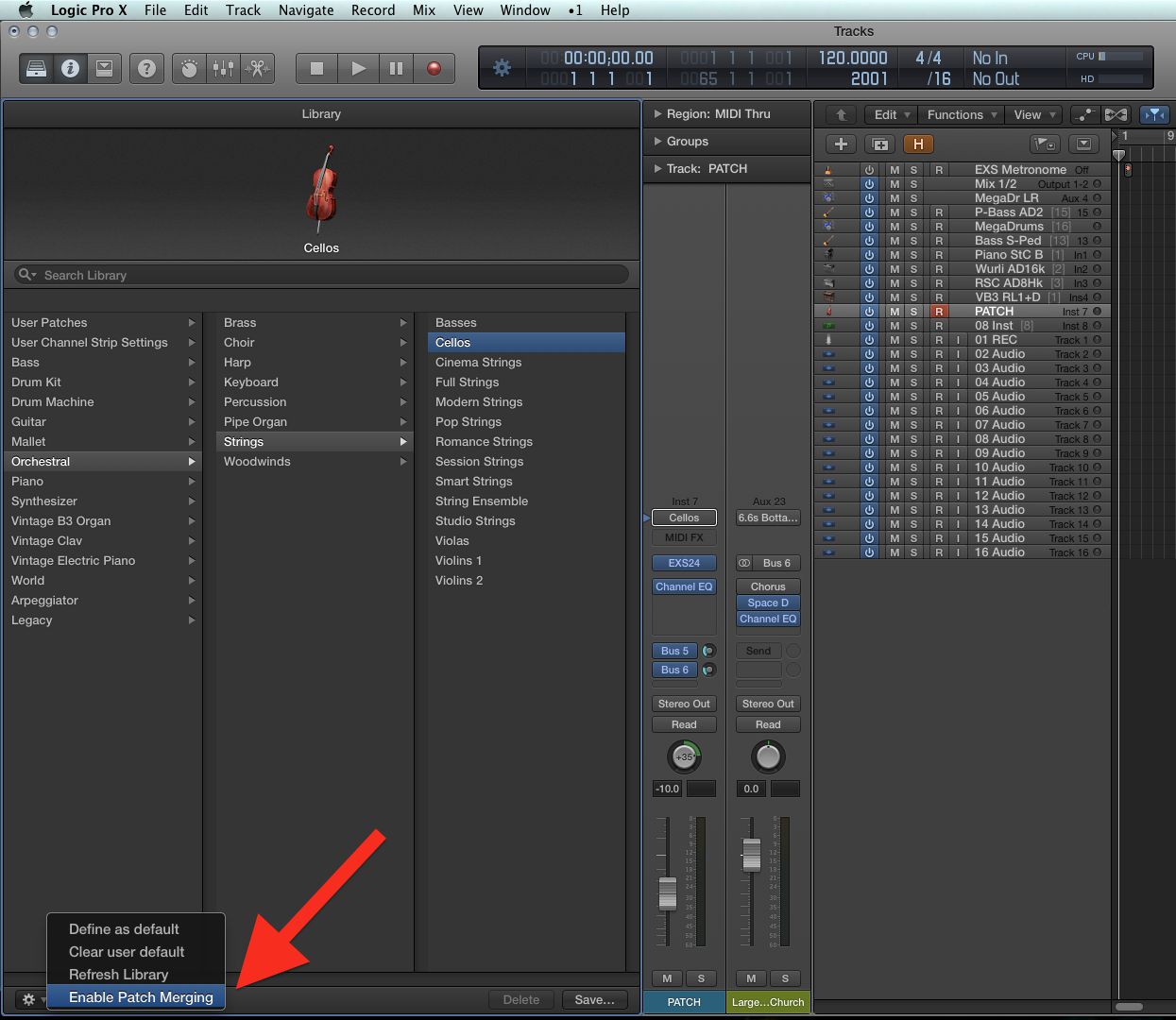The height and width of the screenshot is (1020, 1176).
Task: Adjust the PATCH channel volume fader
Action: pos(668,892)
